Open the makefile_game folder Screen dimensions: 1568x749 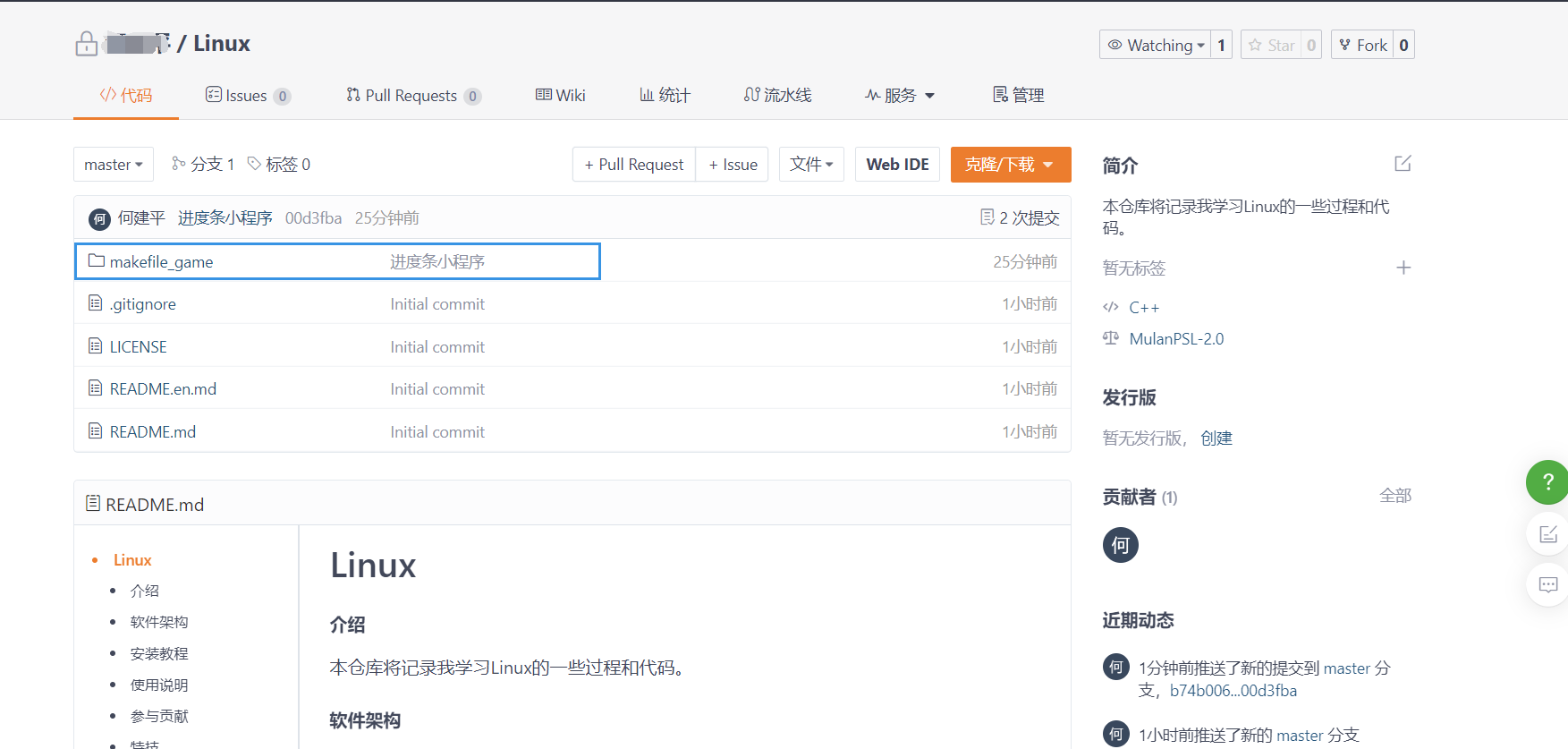(161, 261)
